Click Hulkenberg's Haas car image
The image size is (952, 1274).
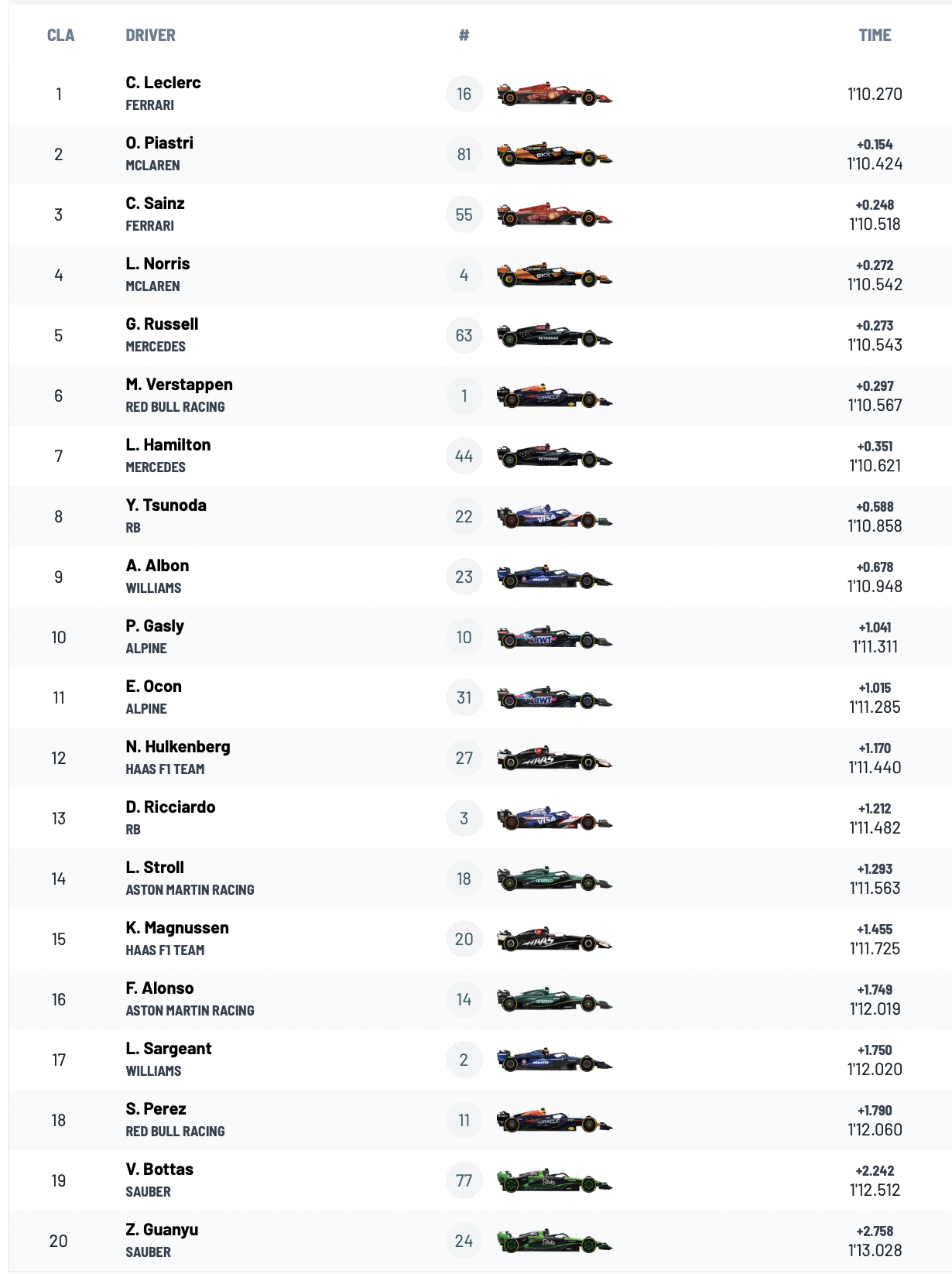[x=554, y=758]
